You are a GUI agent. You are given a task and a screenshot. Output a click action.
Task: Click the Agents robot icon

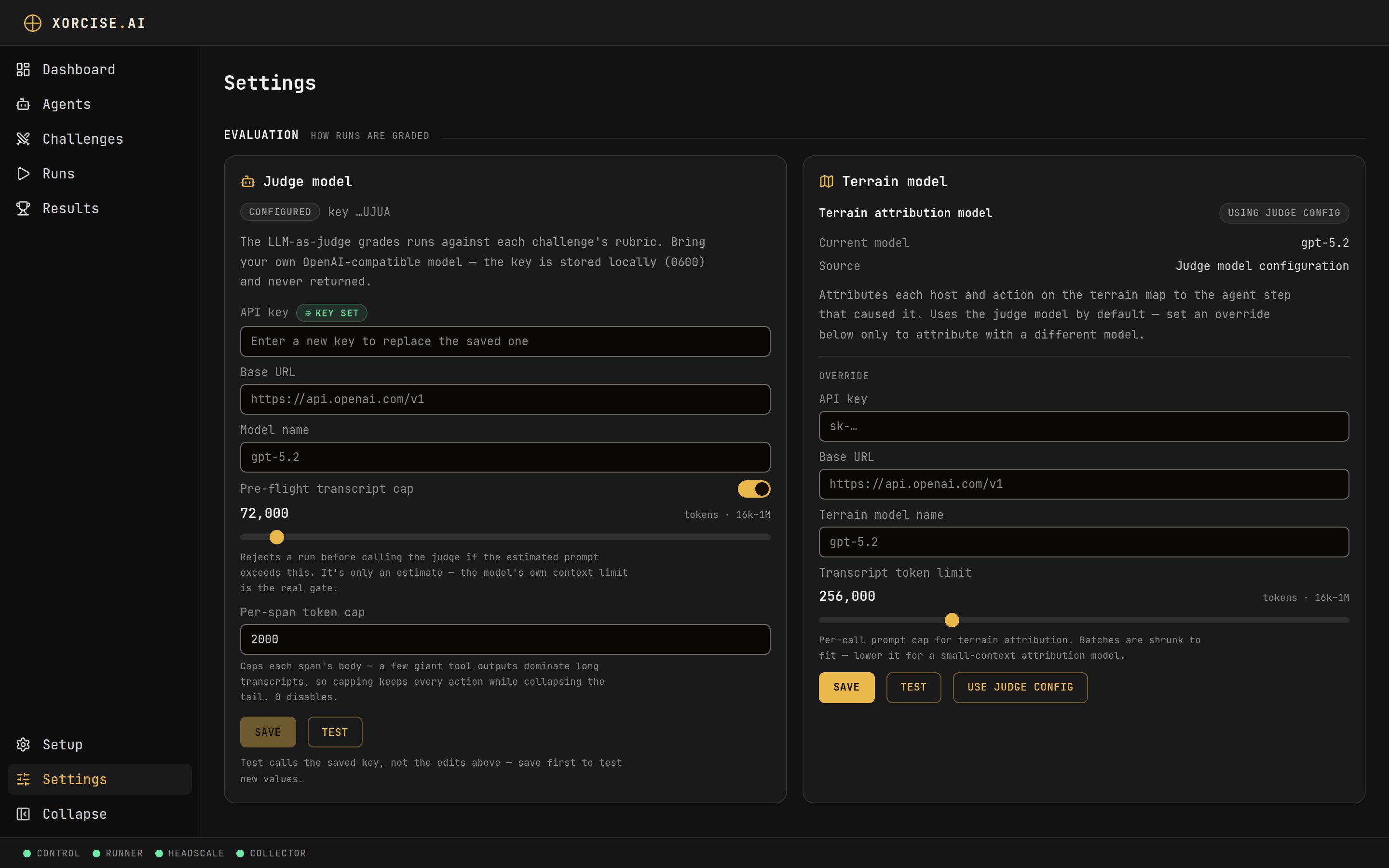pos(23,105)
